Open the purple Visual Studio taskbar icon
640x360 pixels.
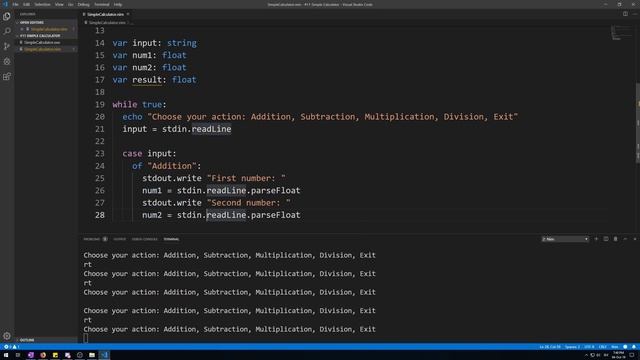[x=31, y=355]
